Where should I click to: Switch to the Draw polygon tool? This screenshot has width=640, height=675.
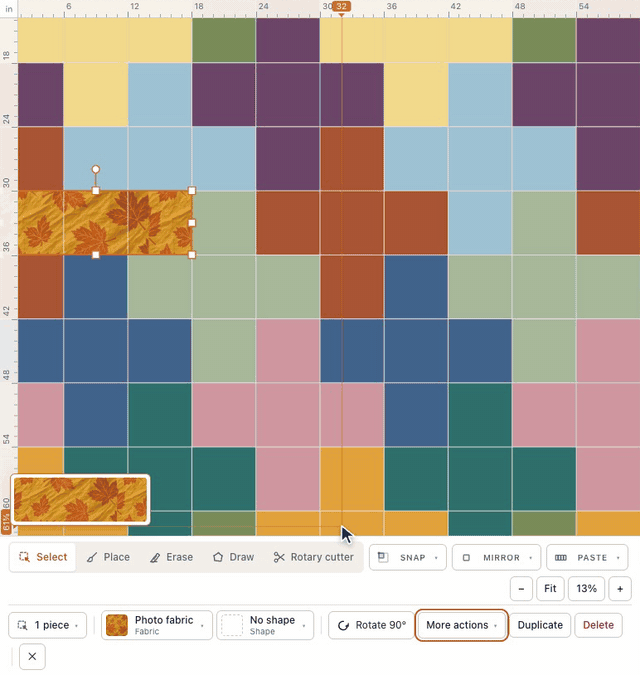(x=233, y=557)
